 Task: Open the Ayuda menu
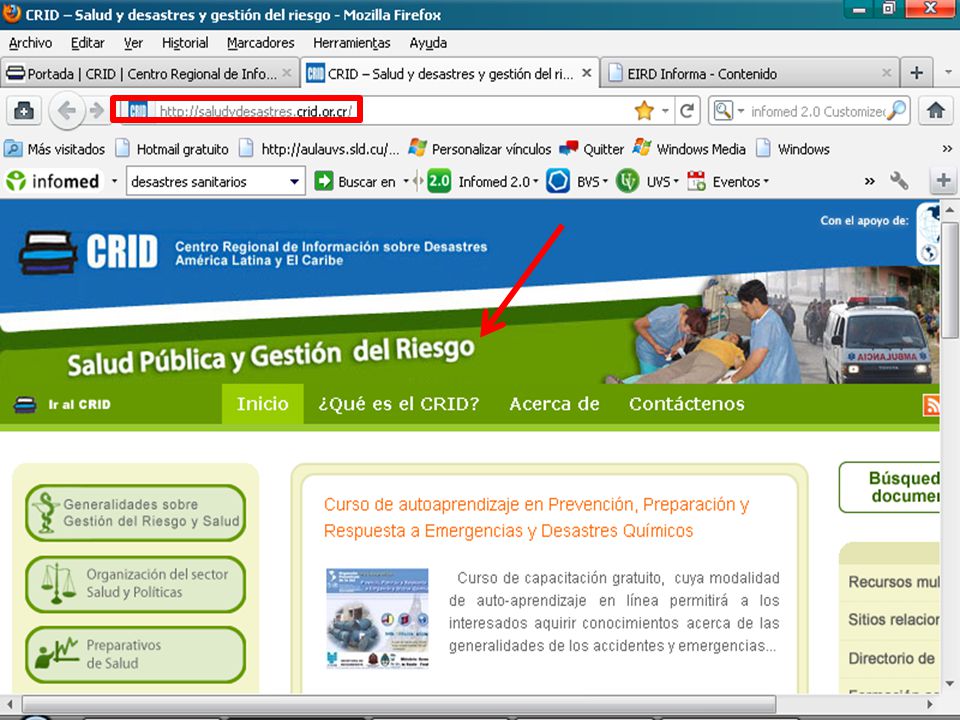pos(428,43)
